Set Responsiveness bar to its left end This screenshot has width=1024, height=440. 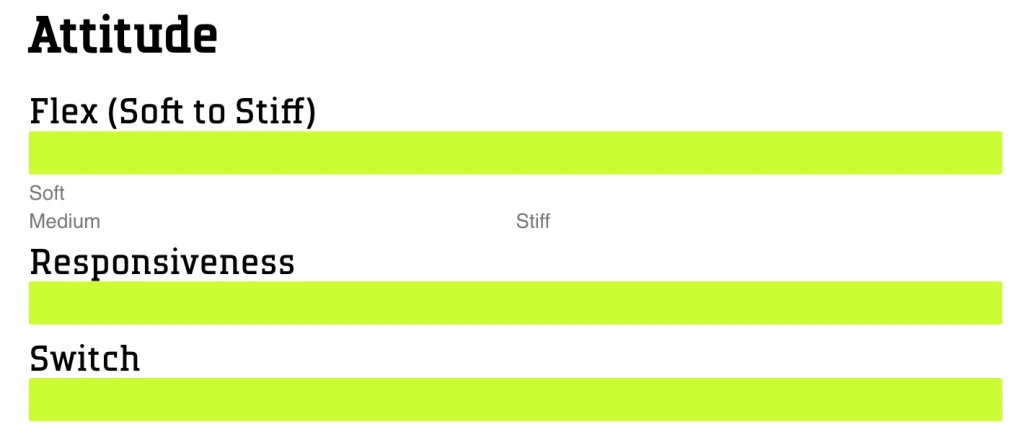(32, 303)
